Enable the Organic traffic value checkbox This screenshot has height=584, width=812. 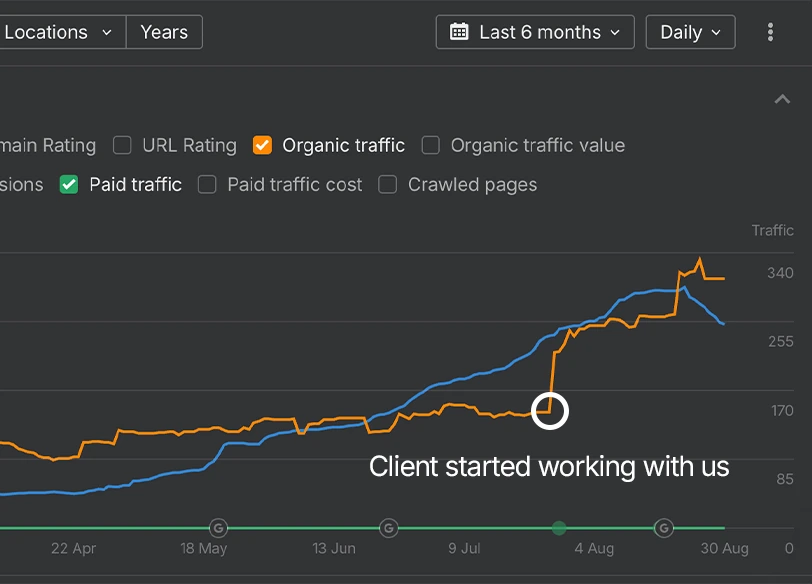431,145
